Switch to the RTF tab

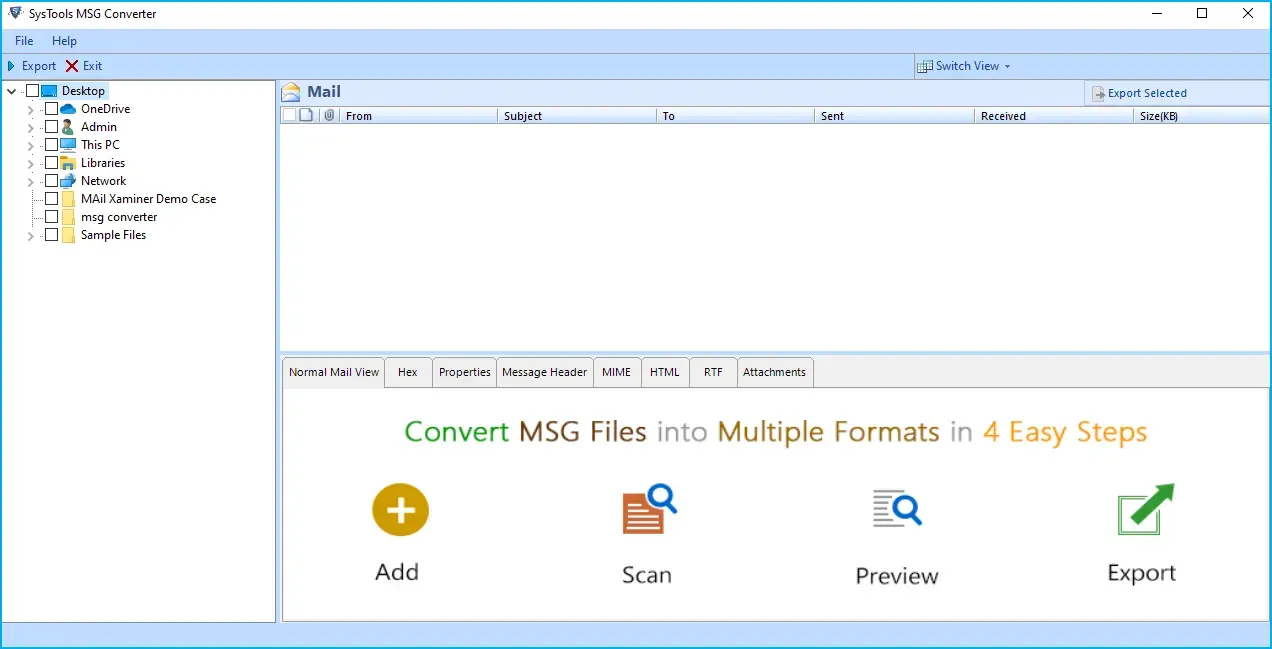pyautogui.click(x=713, y=372)
